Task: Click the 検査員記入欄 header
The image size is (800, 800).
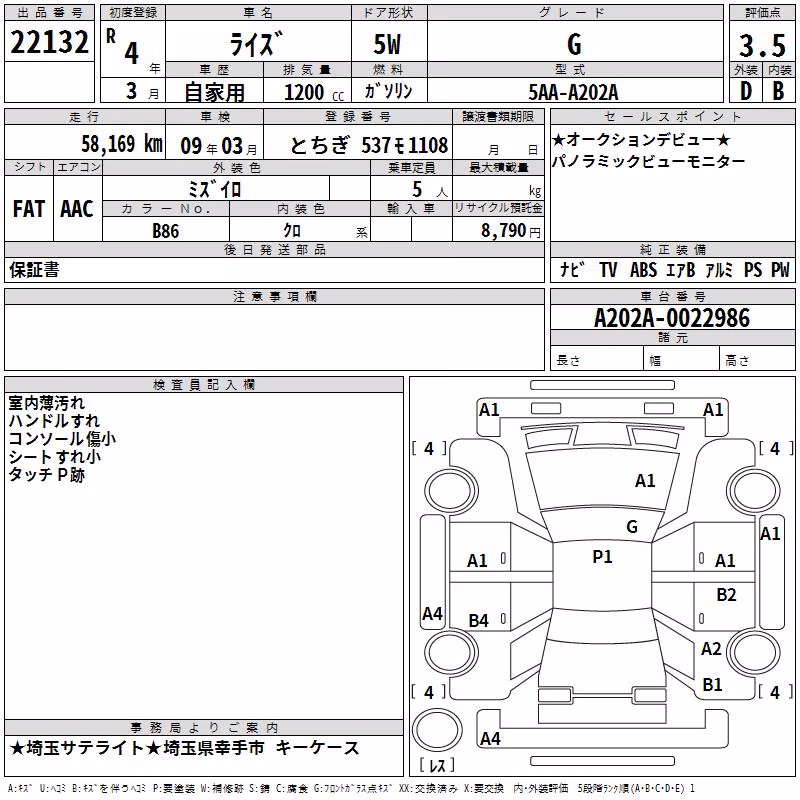Action: (204, 385)
